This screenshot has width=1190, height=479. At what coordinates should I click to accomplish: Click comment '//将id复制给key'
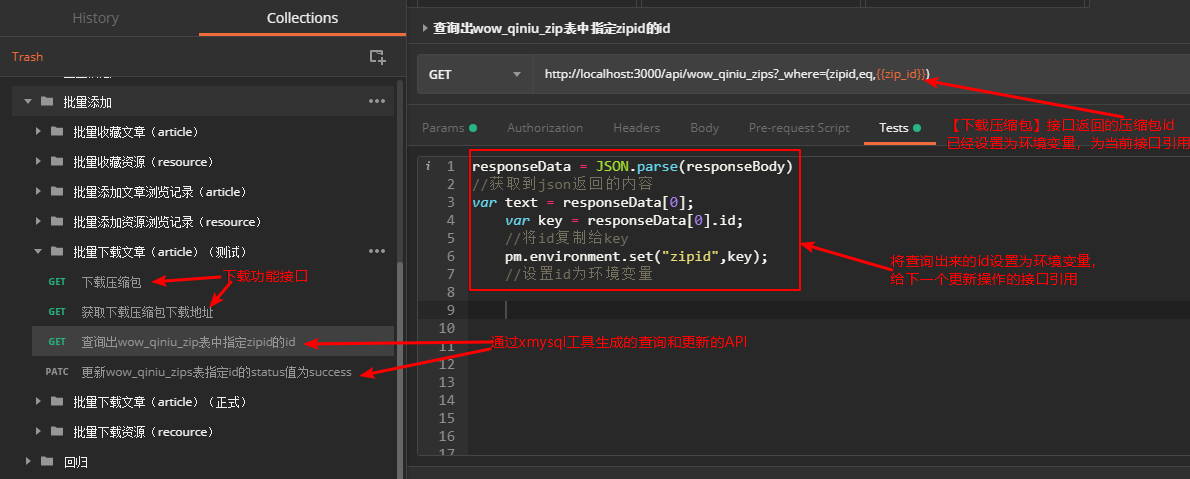pos(566,238)
